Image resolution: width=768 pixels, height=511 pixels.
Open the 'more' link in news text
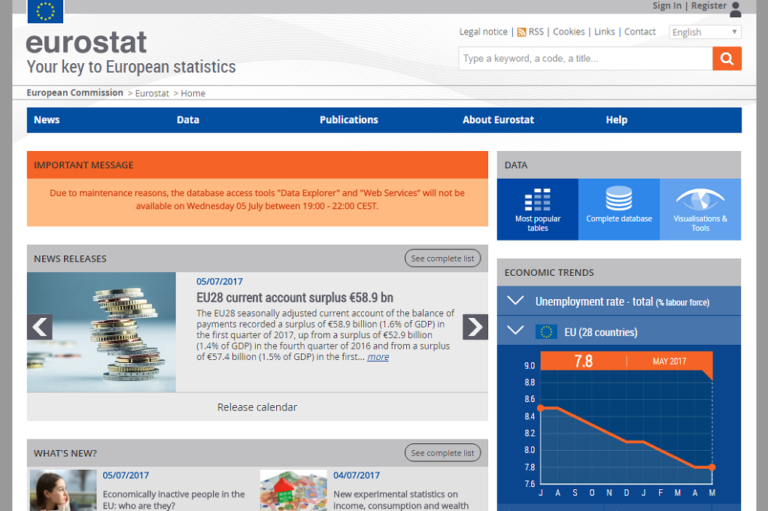378,357
